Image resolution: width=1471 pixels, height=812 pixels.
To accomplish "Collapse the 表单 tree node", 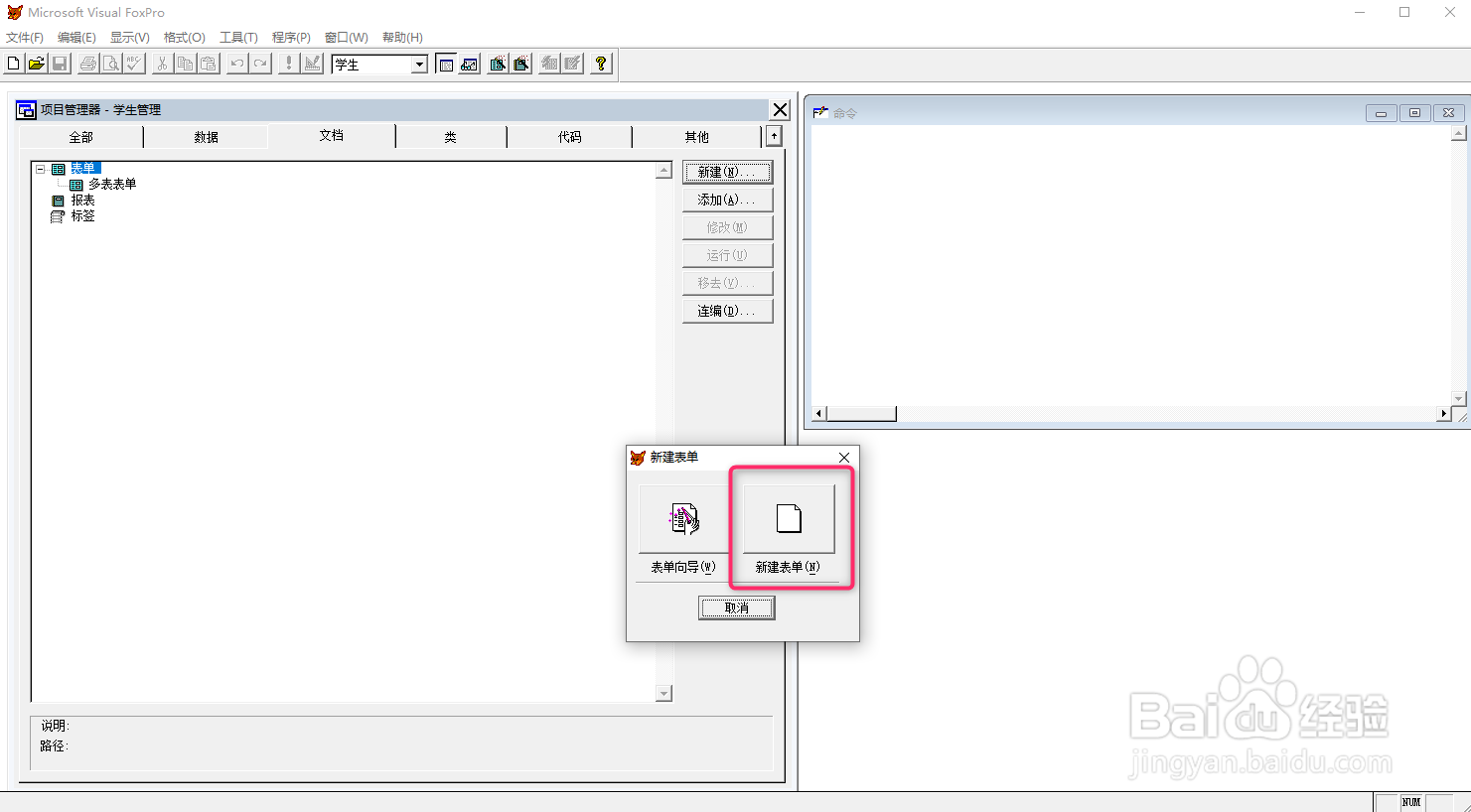I will [x=41, y=169].
